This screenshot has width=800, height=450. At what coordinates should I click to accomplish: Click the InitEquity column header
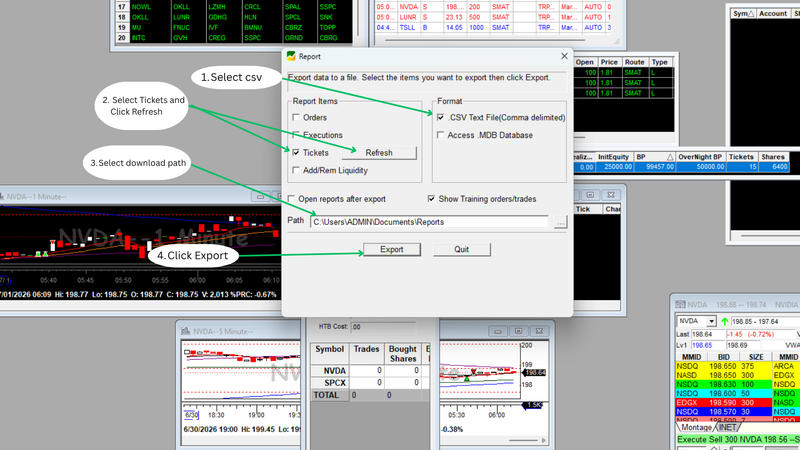click(613, 157)
